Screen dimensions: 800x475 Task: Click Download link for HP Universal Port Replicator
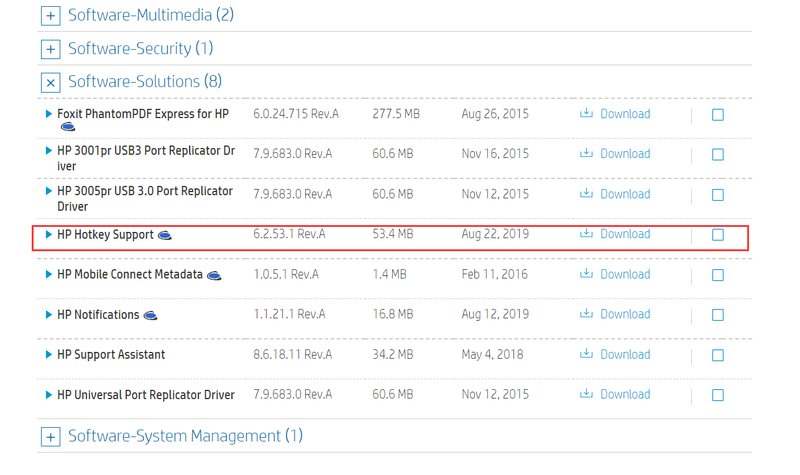[x=625, y=394]
